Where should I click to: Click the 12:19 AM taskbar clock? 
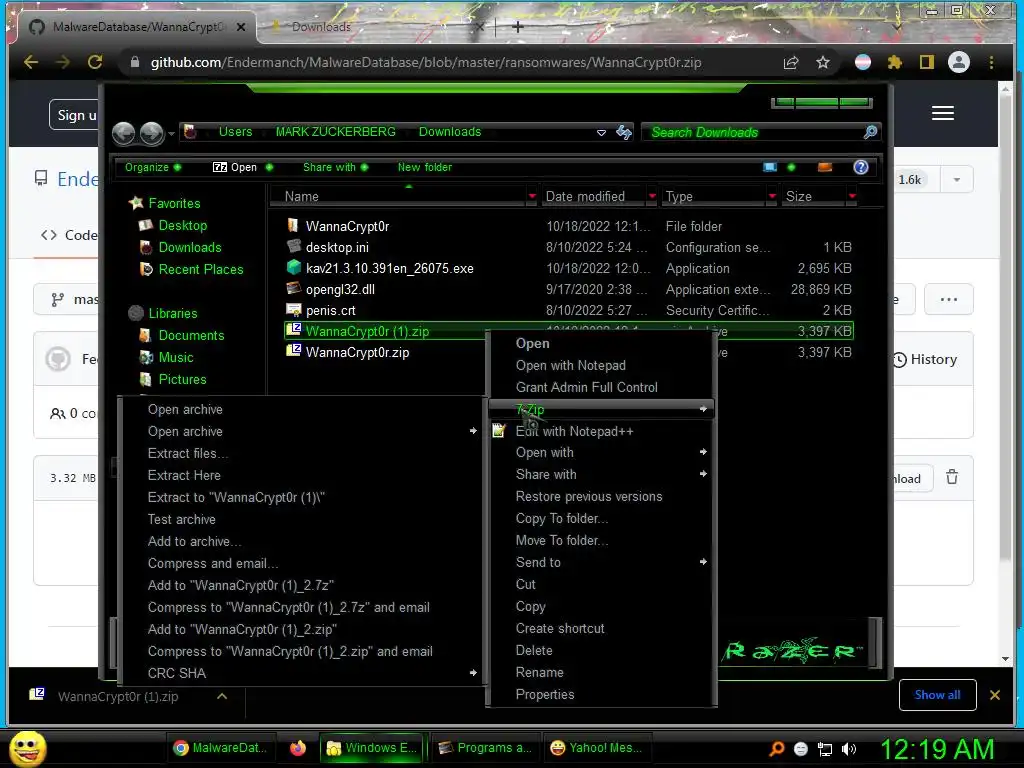point(936,749)
